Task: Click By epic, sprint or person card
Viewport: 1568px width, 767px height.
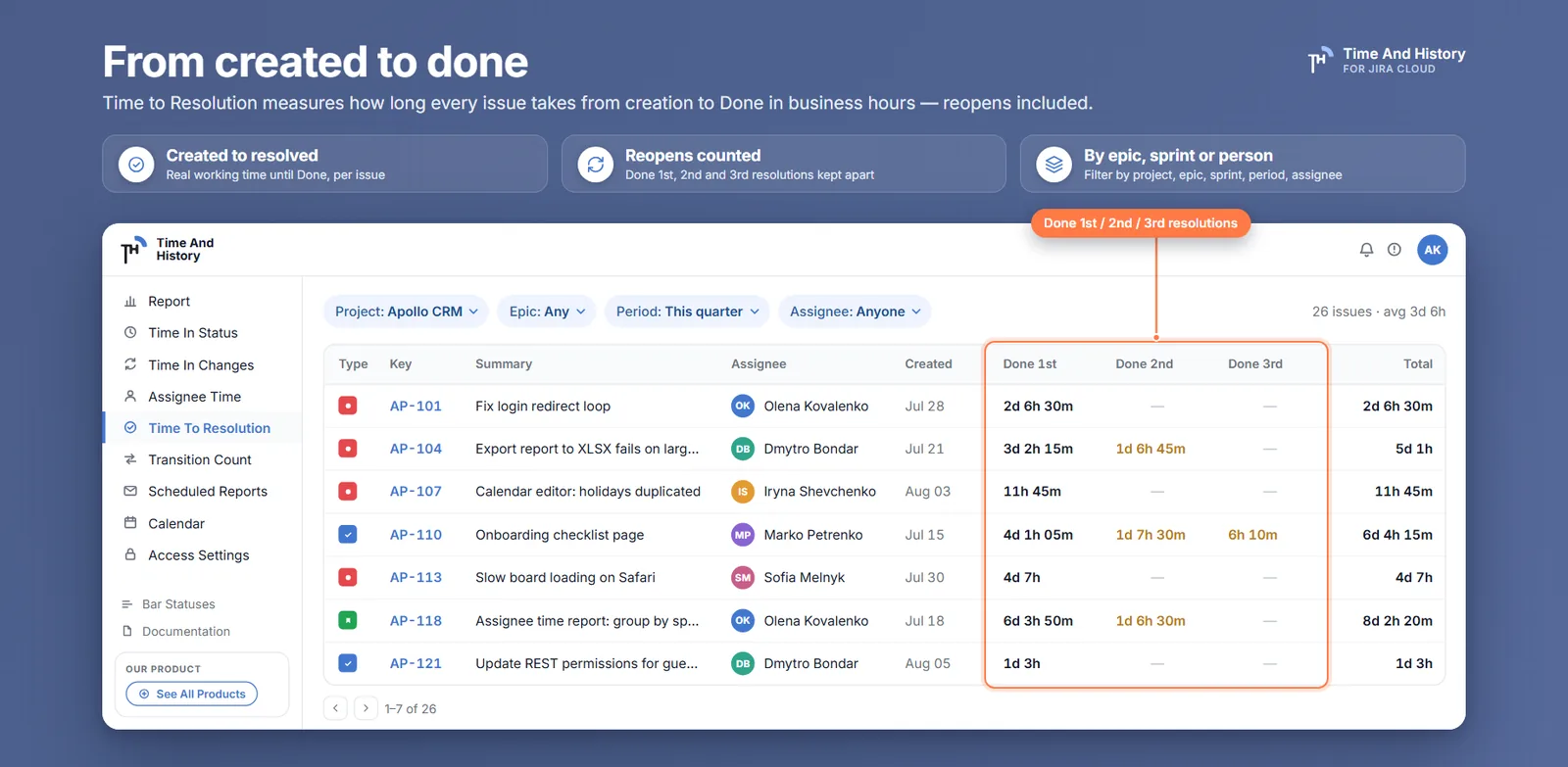Action: click(x=1243, y=164)
